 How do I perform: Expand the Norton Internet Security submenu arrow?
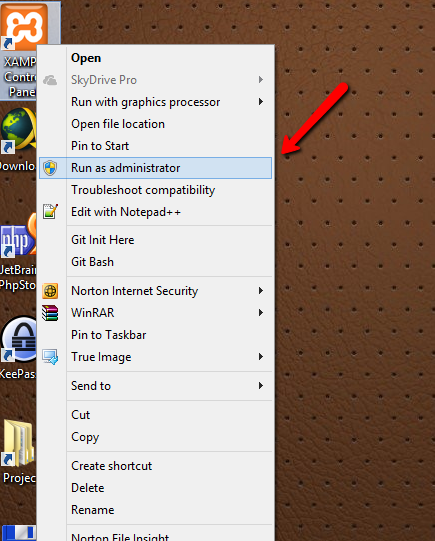(x=261, y=291)
